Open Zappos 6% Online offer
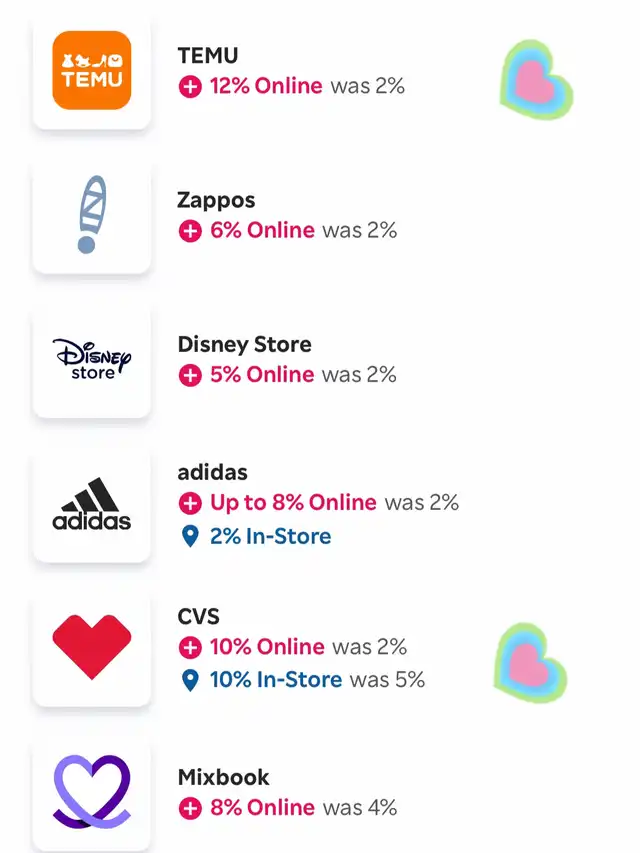The height and width of the screenshot is (853, 640). point(262,231)
